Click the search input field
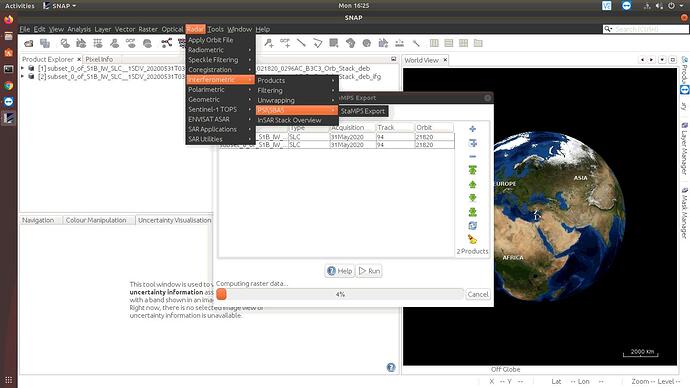690x388 pixels. (x=650, y=29)
